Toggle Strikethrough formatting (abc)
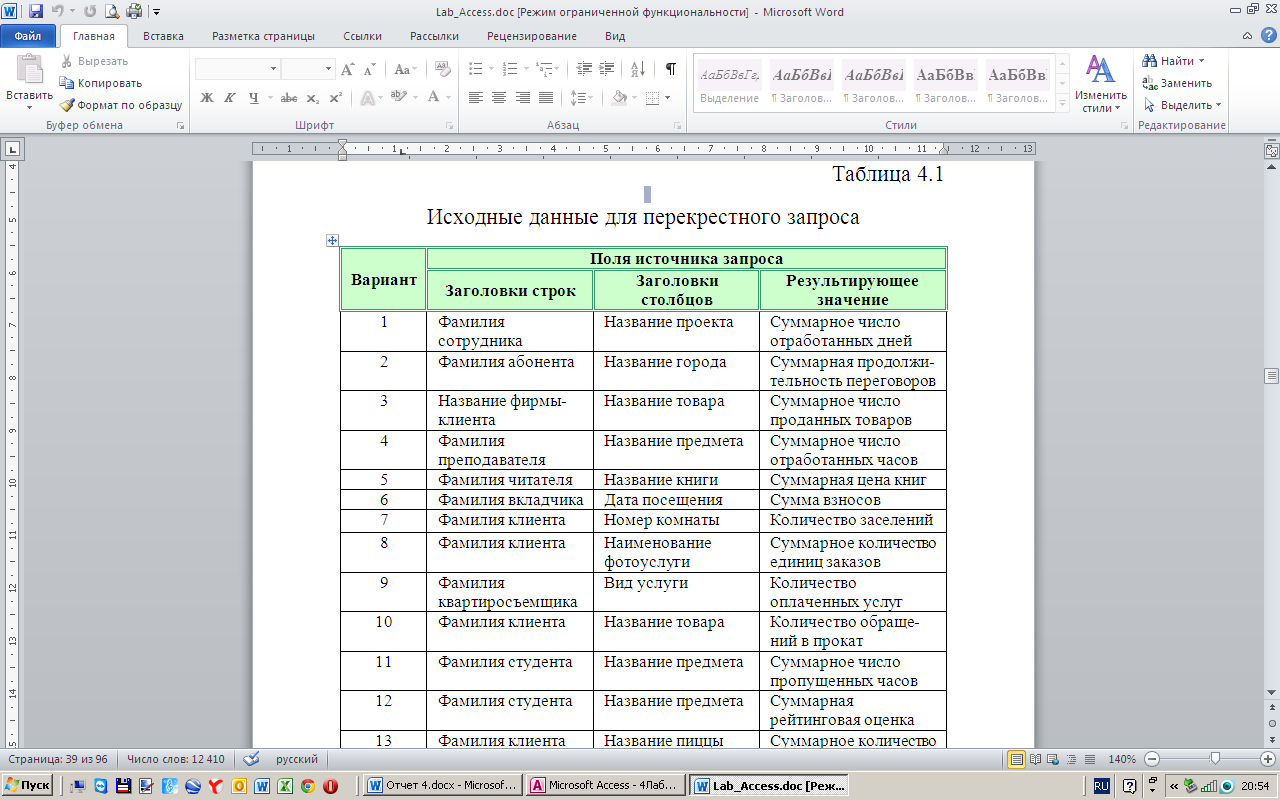This screenshot has width=1280, height=800. [289, 98]
